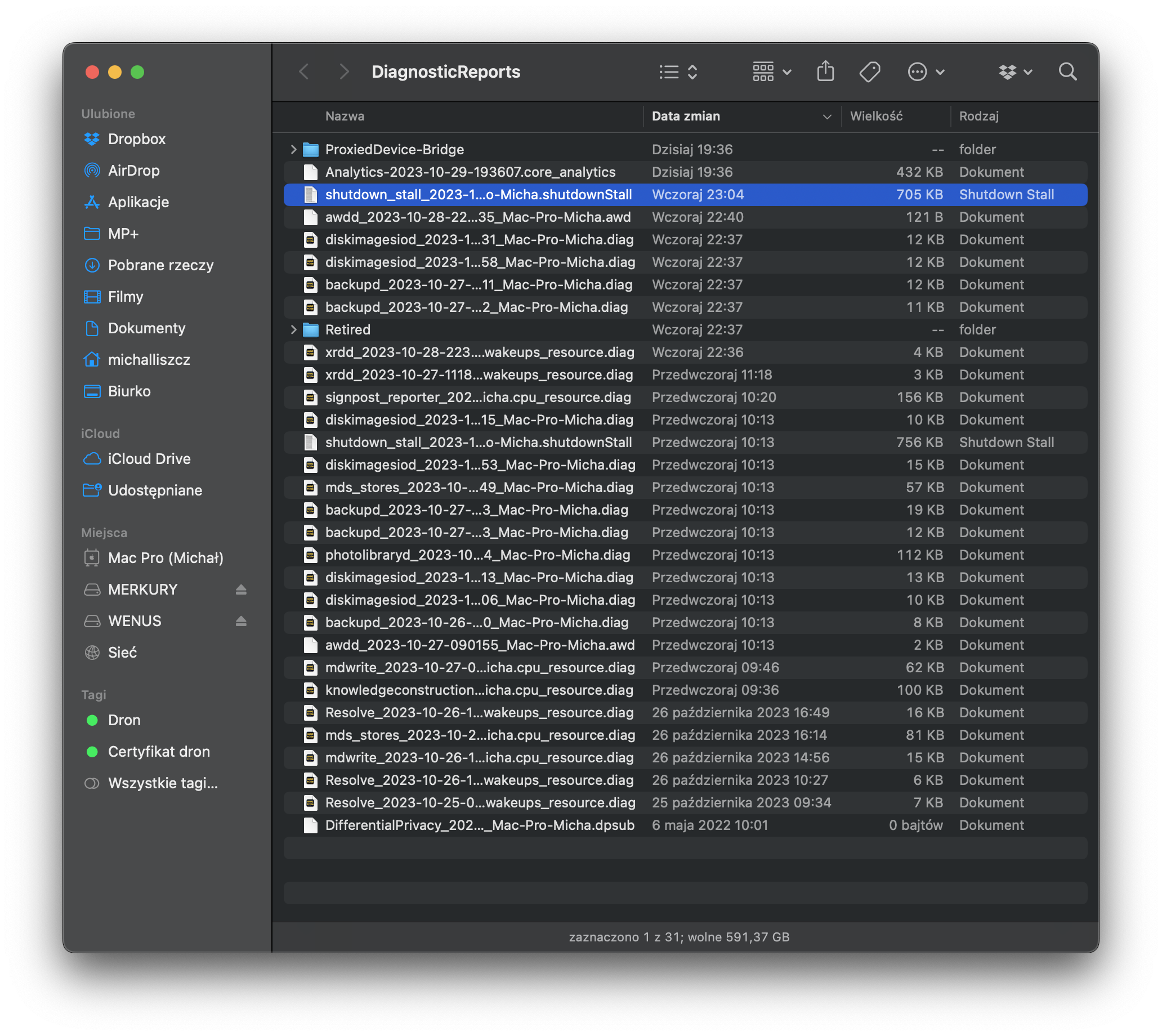Viewport: 1162px width, 1036px height.
Task: Open AirDrop in the sidebar
Action: pos(133,170)
